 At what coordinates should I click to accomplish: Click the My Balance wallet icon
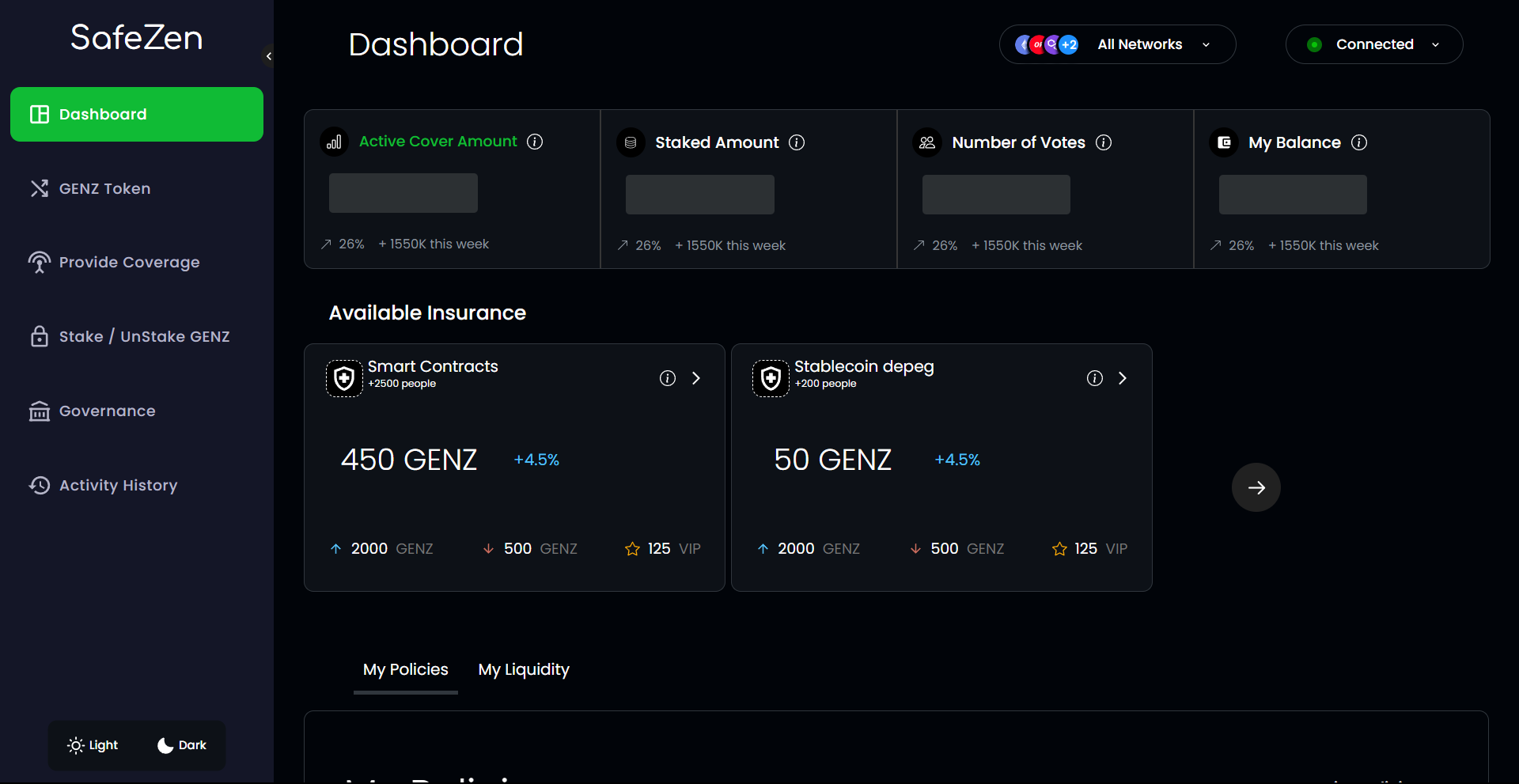click(x=1224, y=142)
